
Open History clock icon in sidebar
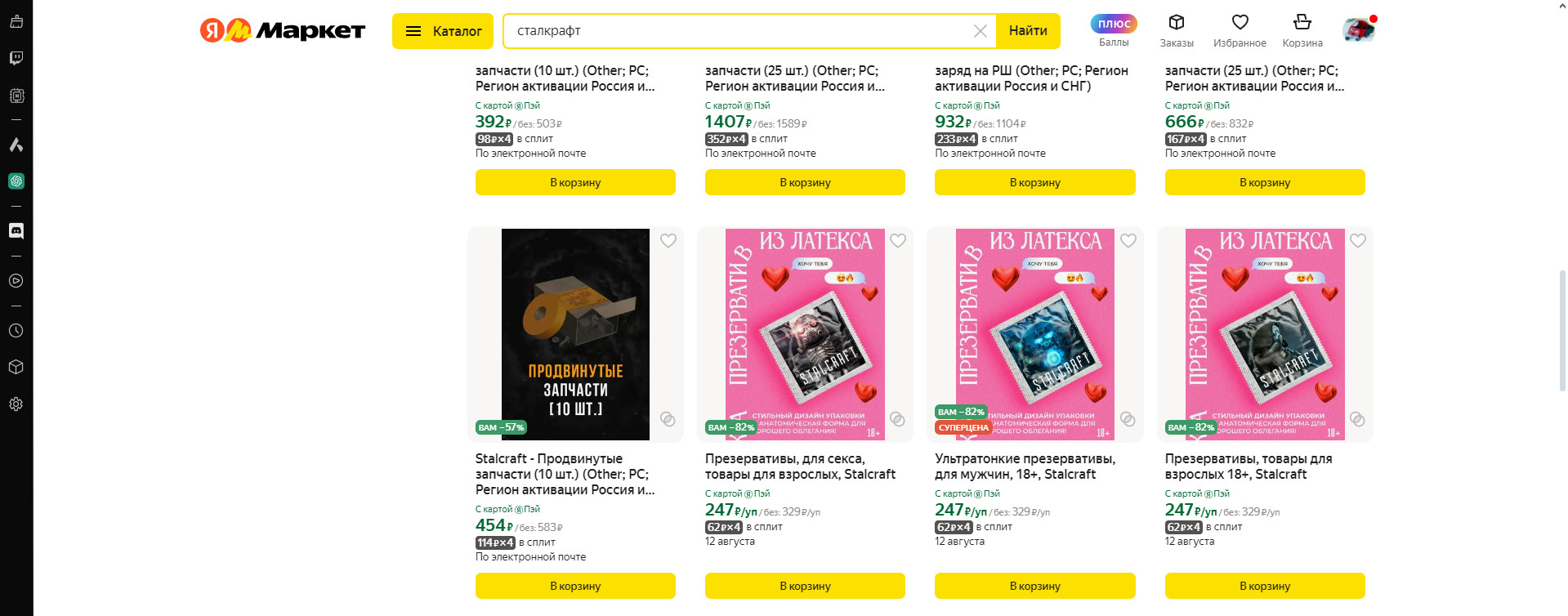16,331
